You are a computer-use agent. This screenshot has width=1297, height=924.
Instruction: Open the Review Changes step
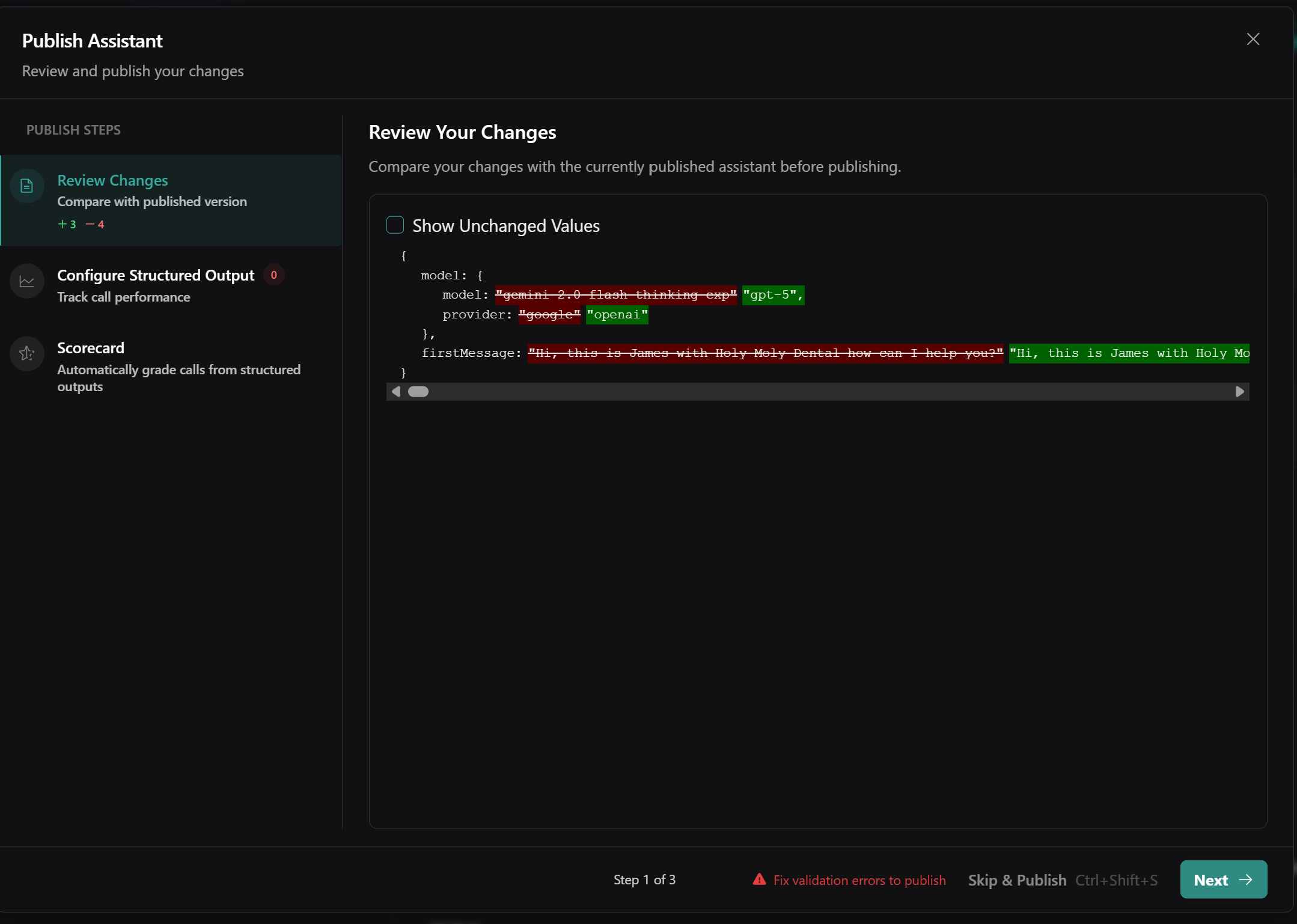point(112,180)
